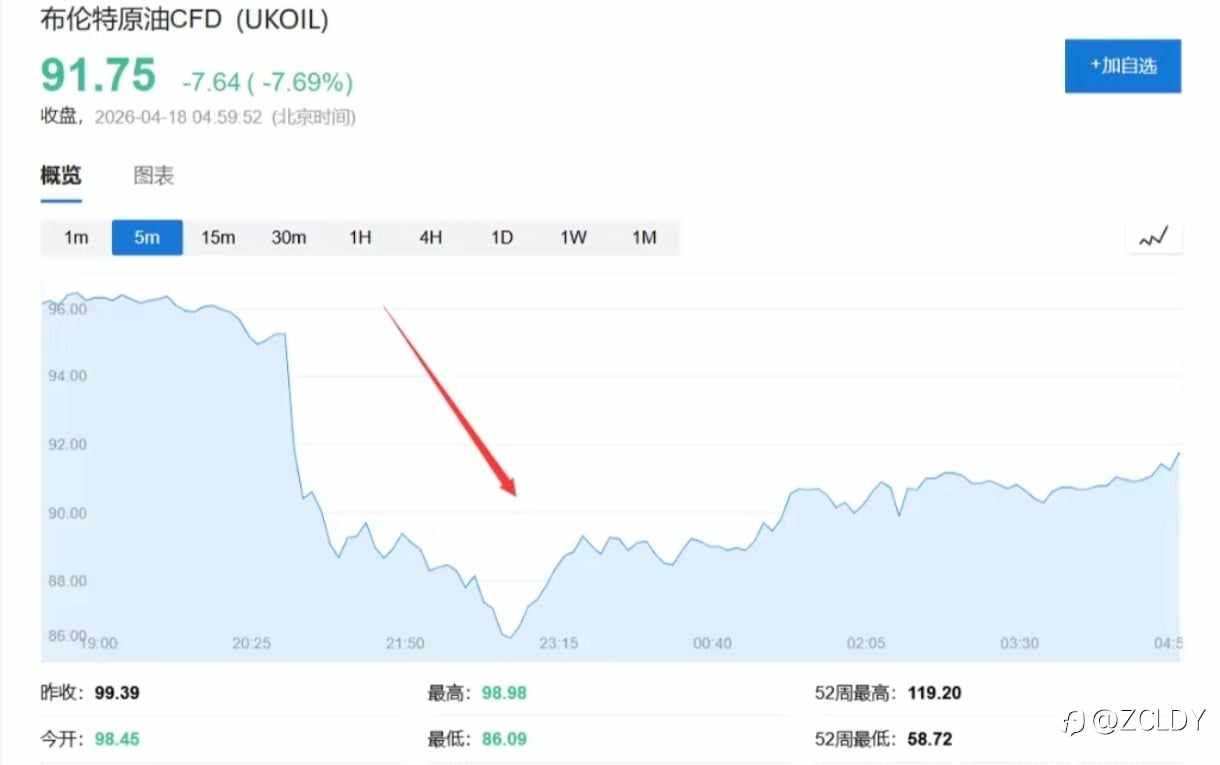Click the 最高 value 98.98
This screenshot has height=765, width=1220.
[x=504, y=692]
